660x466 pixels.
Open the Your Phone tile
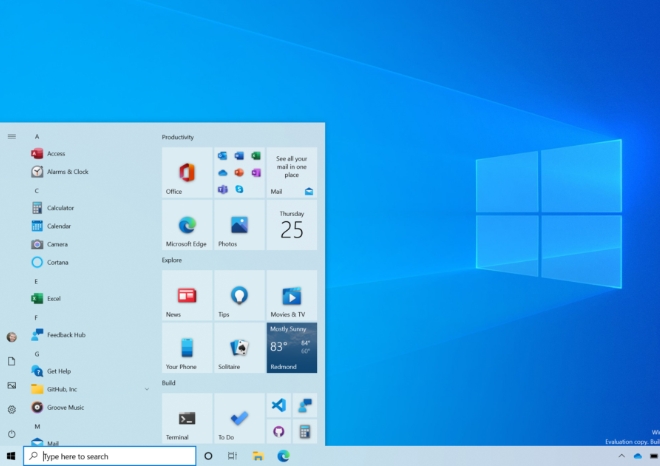tap(187, 348)
